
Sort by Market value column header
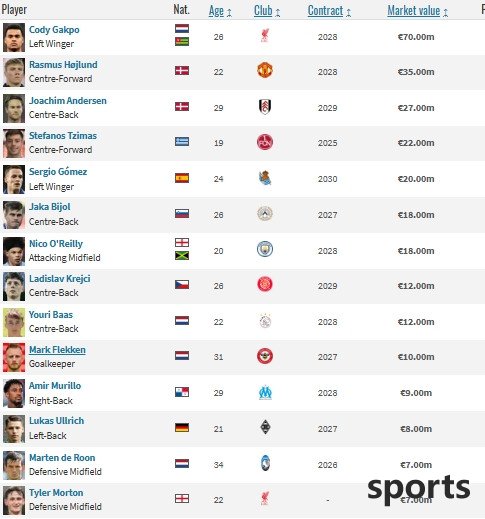click(x=414, y=11)
